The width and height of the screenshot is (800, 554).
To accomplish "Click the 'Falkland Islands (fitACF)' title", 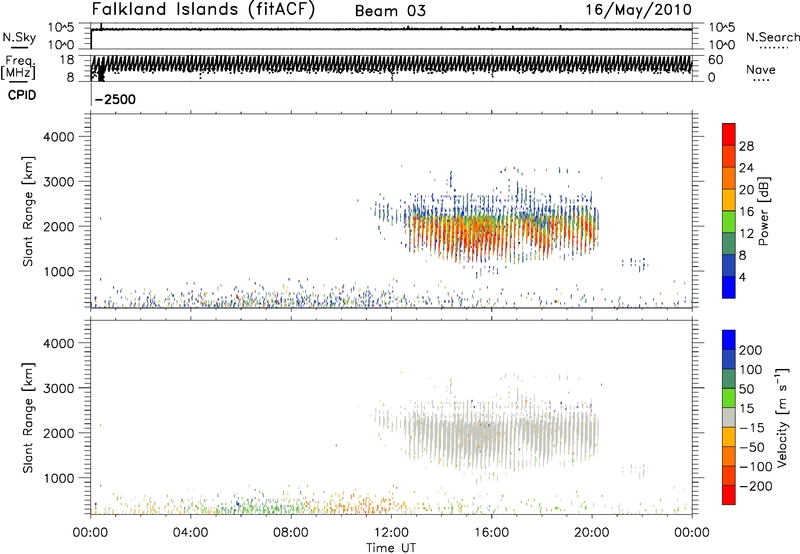I will [x=203, y=9].
